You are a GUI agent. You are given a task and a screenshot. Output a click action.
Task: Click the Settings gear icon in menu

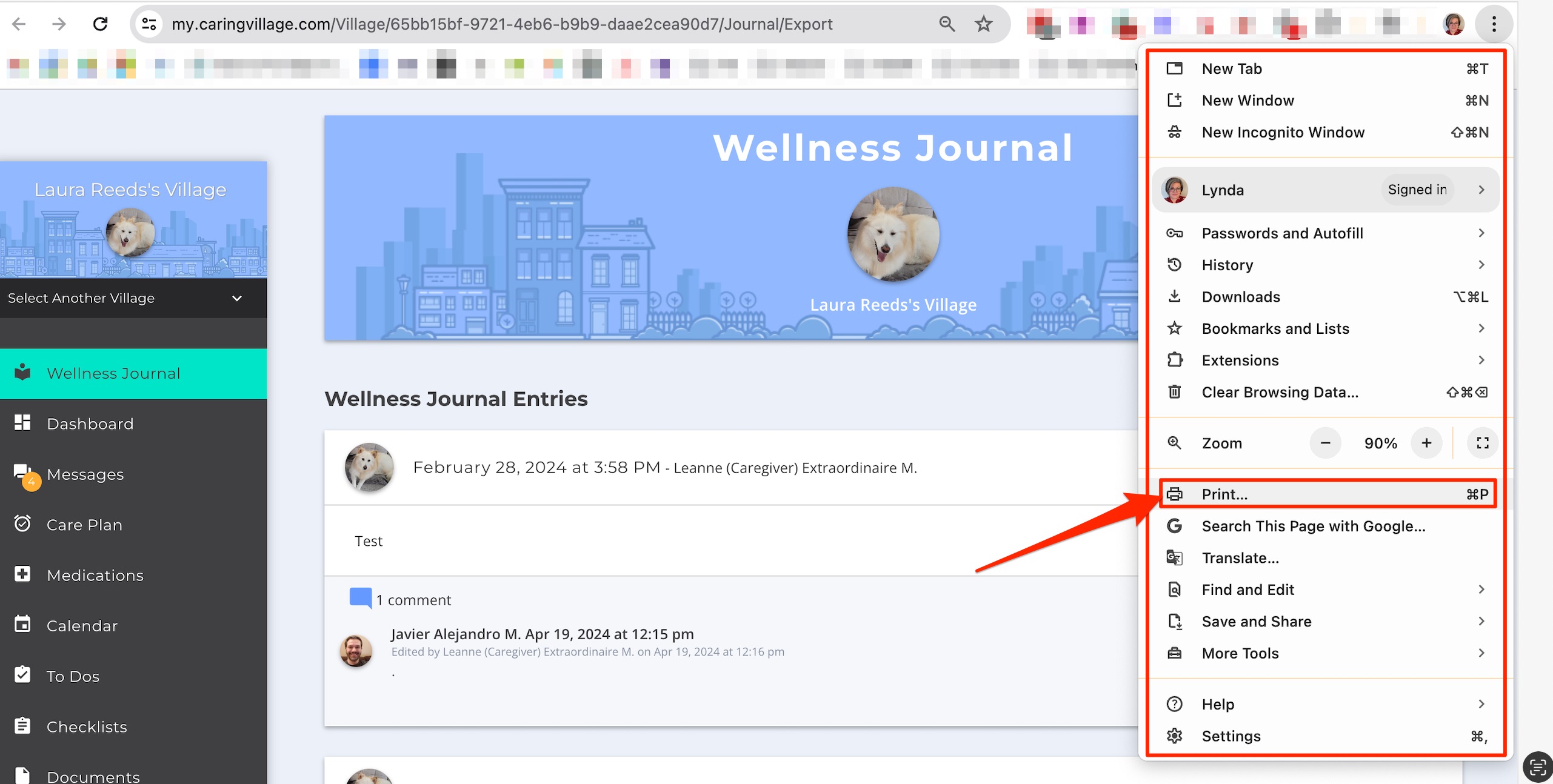1174,736
